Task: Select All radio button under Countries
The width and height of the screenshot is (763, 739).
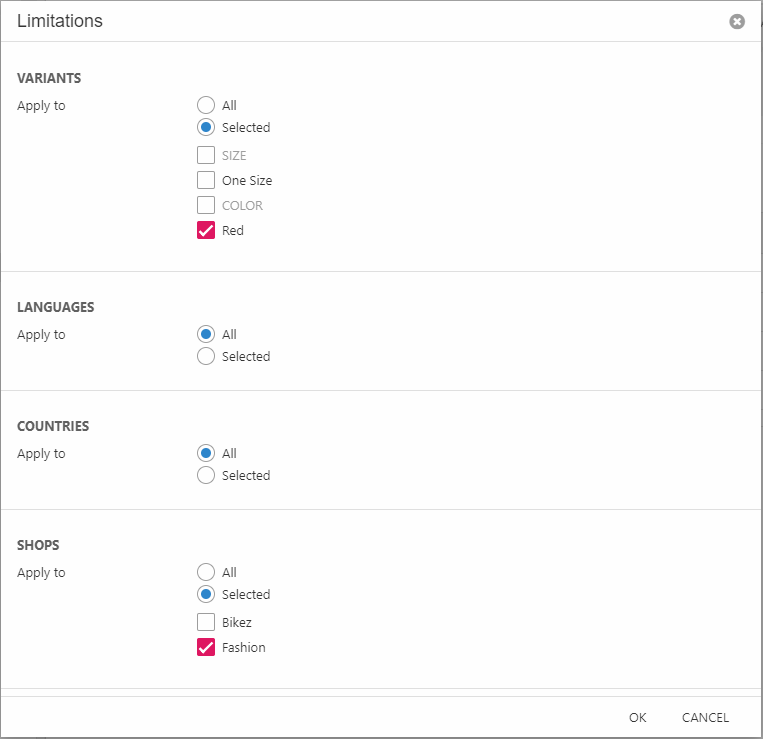Action: (206, 453)
